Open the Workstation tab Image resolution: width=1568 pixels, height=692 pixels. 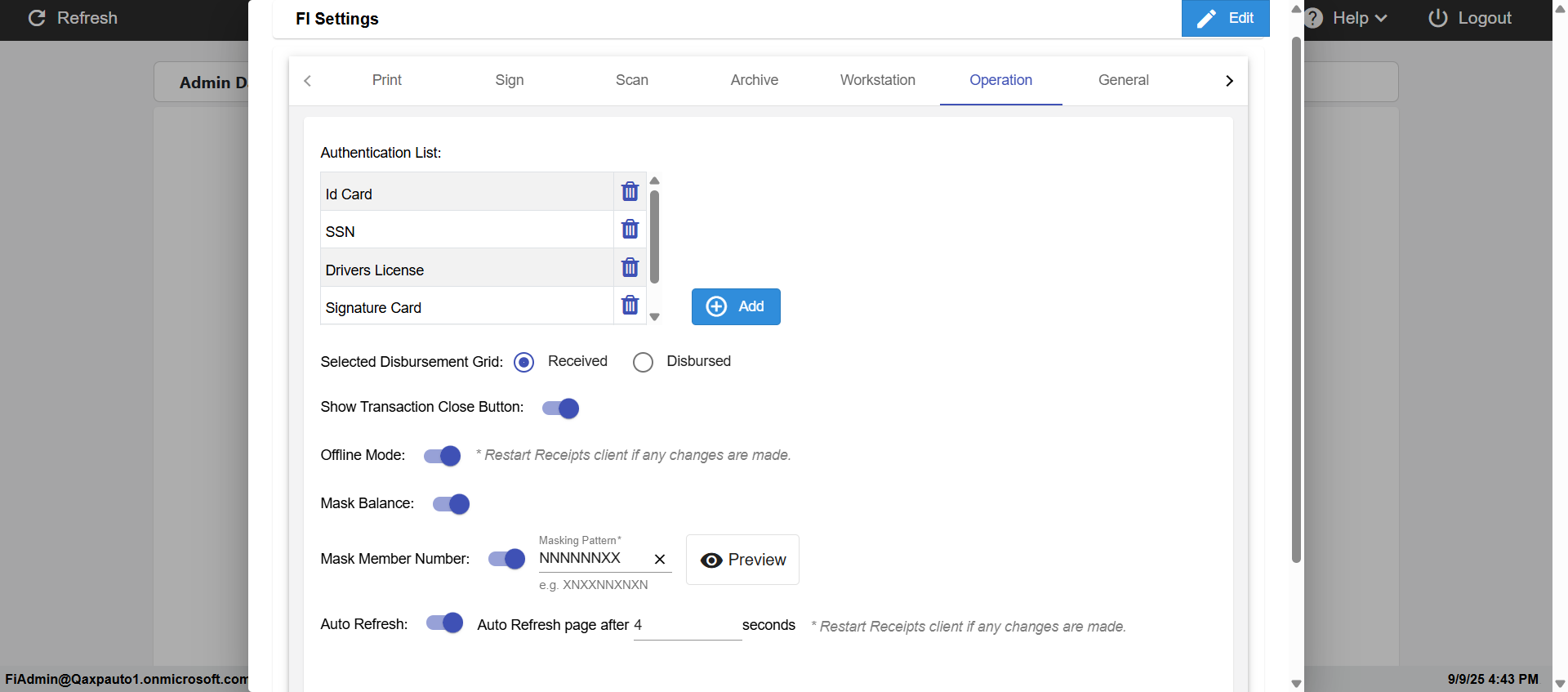877,80
